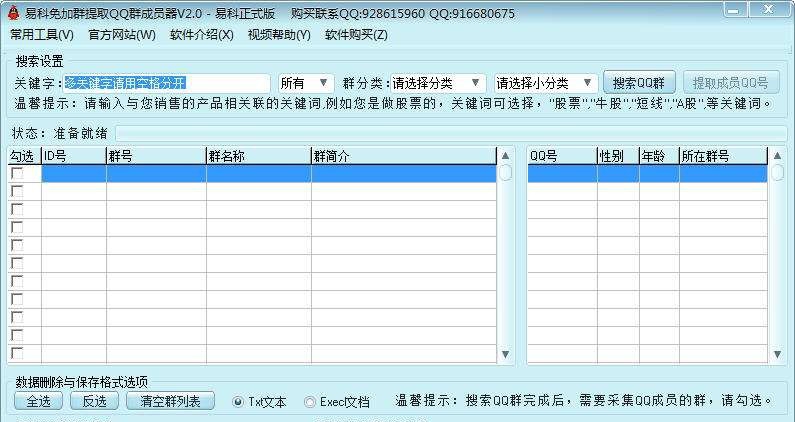Expand the 请选择小分类 subcategory dropdown
The width and height of the screenshot is (795, 422).
(546, 83)
